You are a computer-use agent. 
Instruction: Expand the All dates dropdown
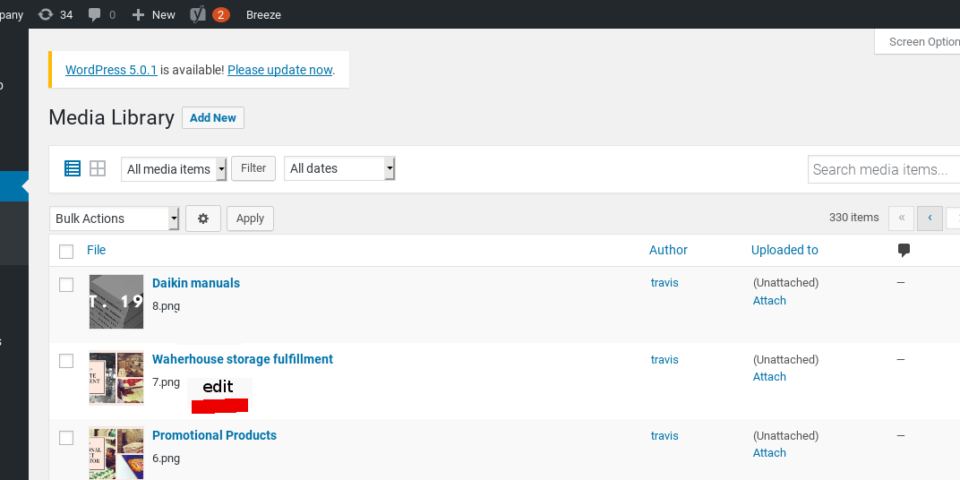tap(339, 169)
